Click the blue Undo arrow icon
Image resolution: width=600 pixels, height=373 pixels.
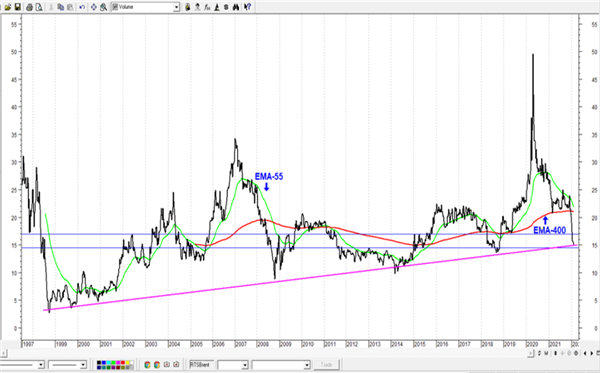[x=82, y=7]
